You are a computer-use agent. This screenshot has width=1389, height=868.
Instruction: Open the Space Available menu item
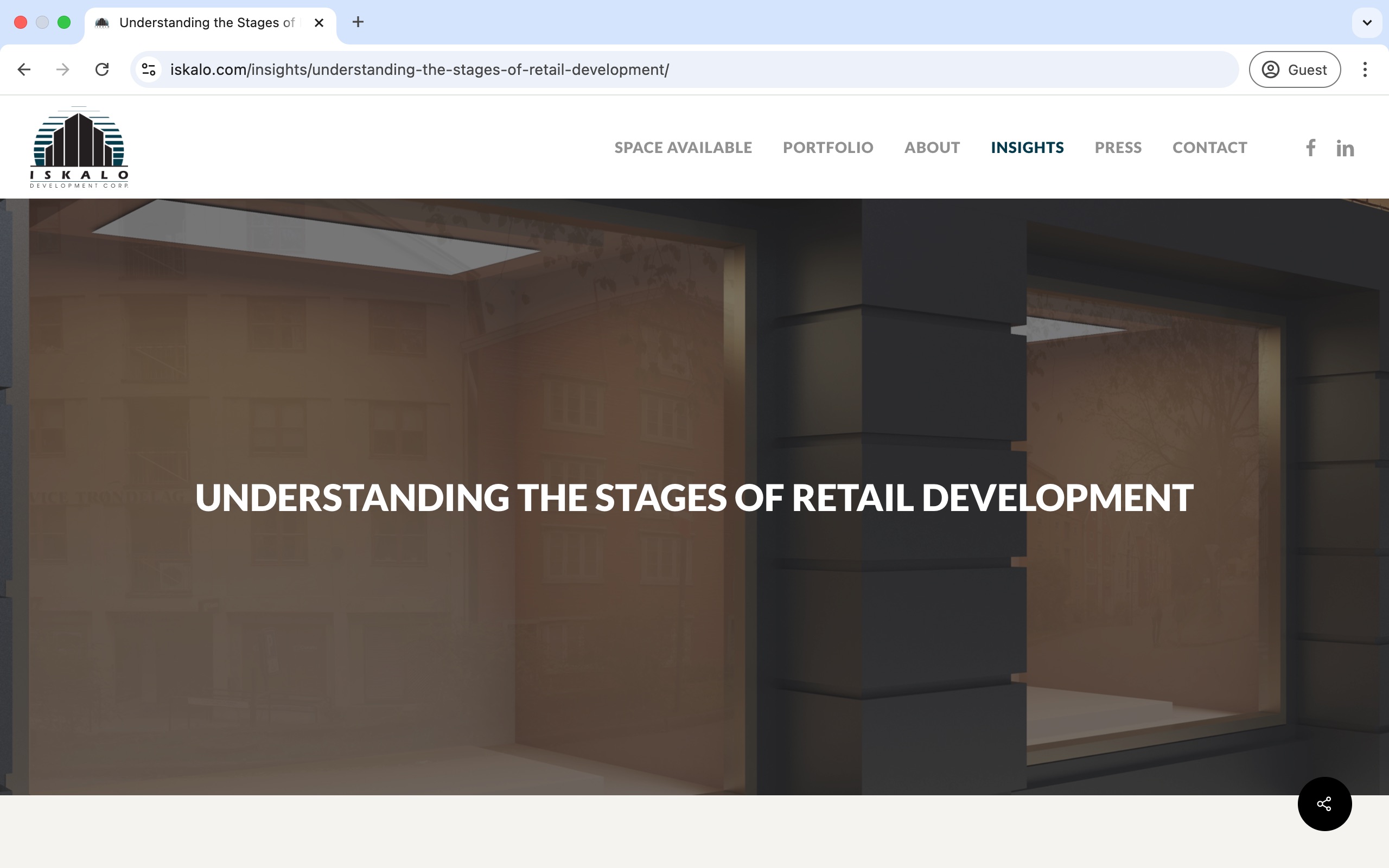coord(683,148)
